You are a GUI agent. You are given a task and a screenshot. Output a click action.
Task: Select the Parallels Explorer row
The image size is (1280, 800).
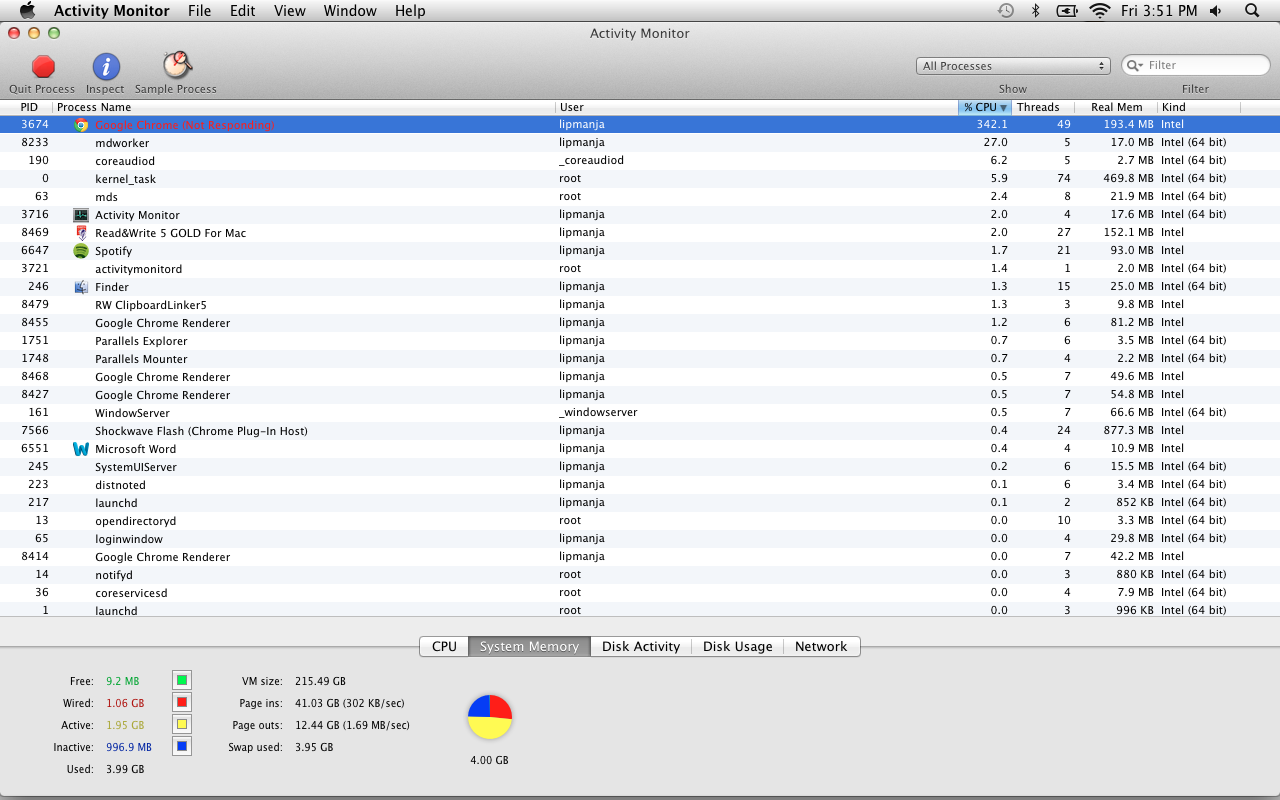click(640, 341)
